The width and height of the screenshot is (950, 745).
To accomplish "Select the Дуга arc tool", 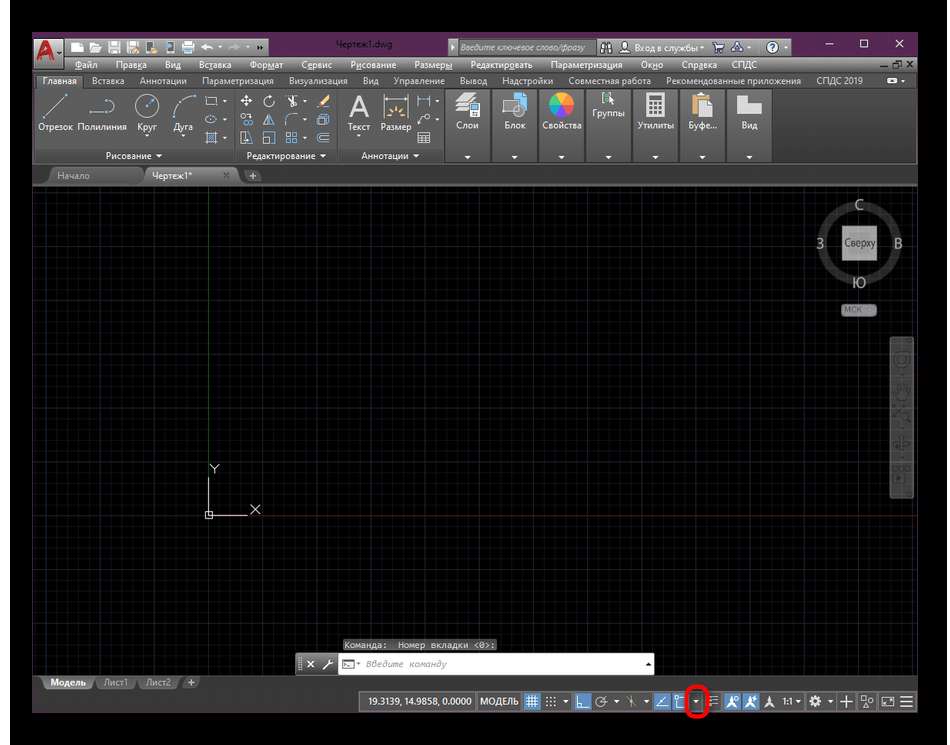I will click(183, 108).
